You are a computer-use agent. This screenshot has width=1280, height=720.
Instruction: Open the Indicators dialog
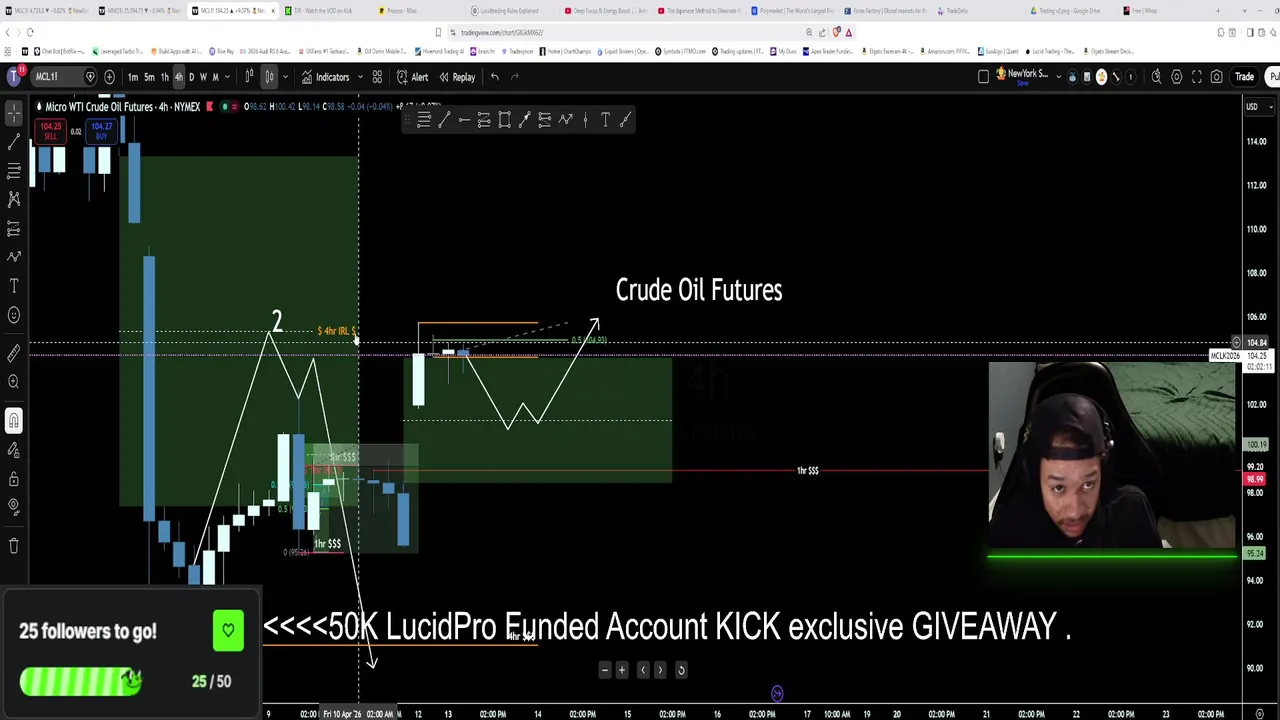click(x=326, y=77)
